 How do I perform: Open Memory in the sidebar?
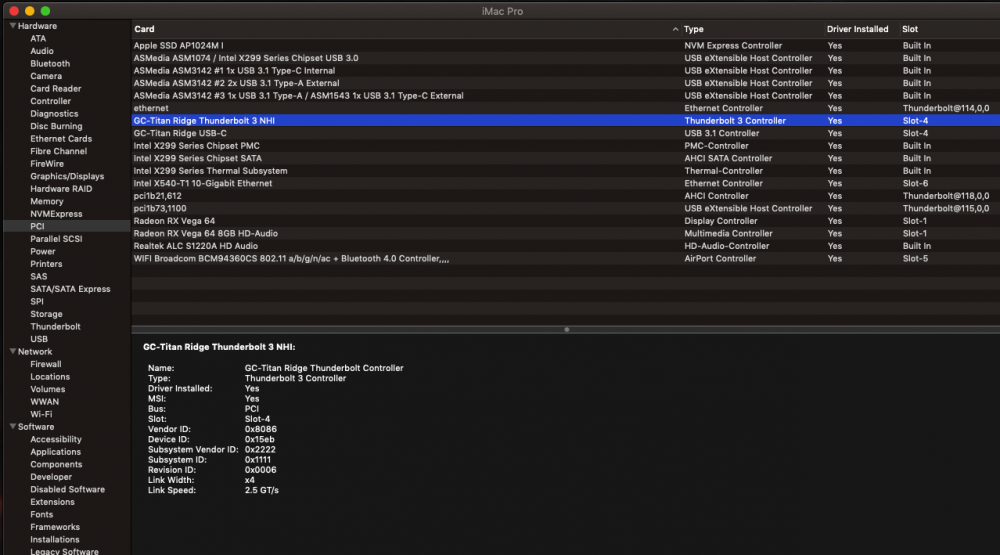coord(47,201)
